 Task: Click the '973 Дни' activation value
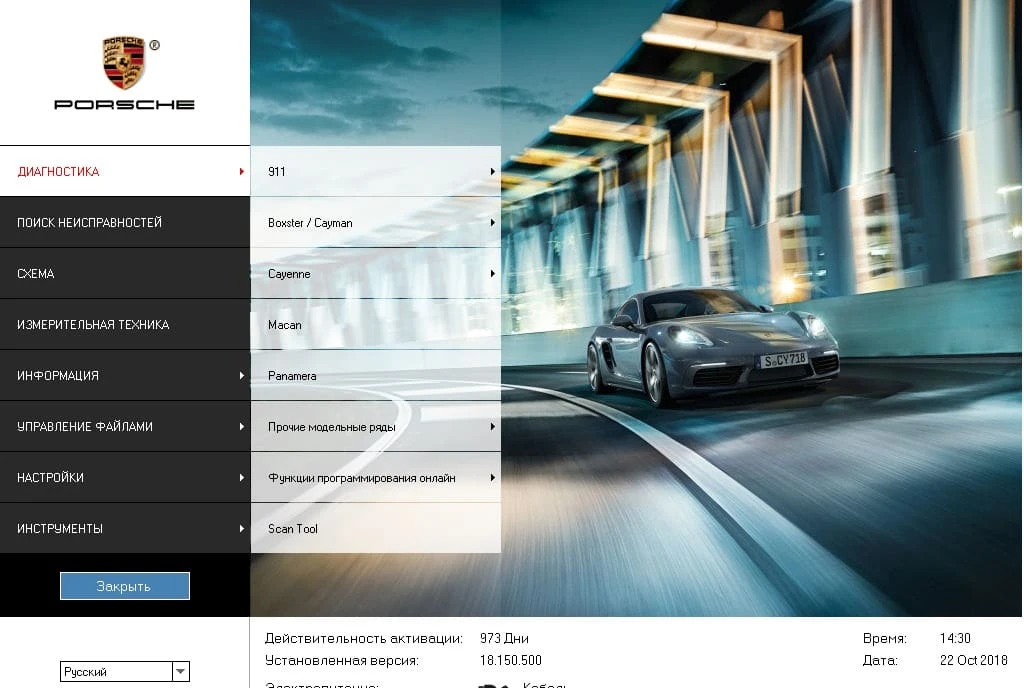[504, 638]
